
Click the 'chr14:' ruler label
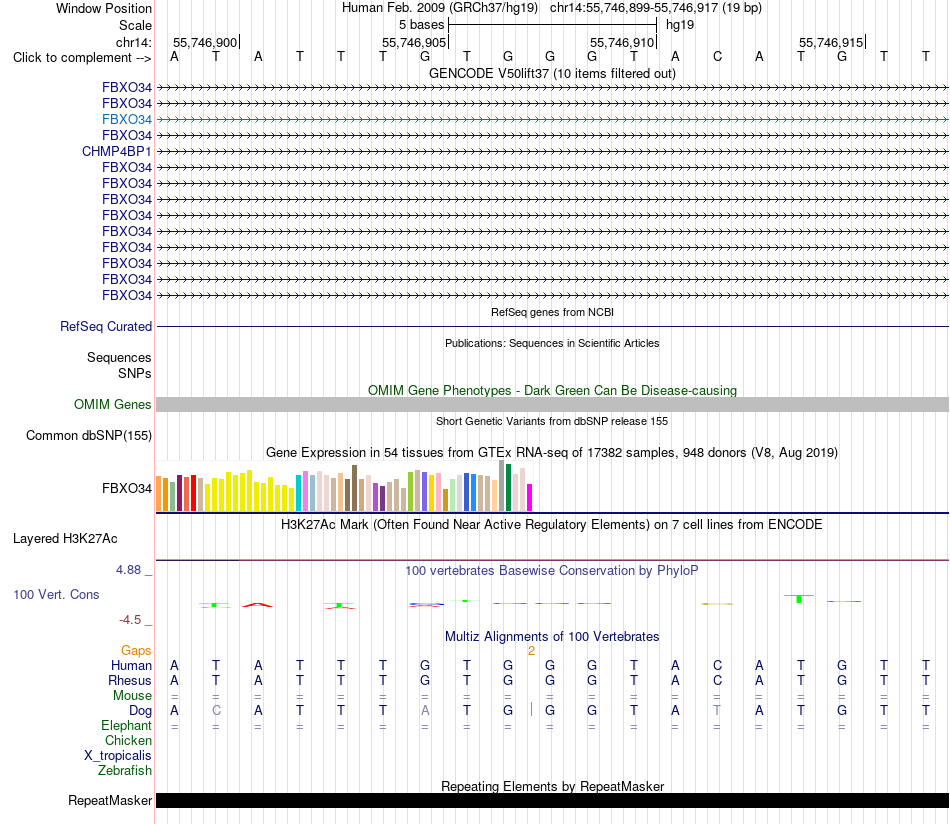click(134, 42)
